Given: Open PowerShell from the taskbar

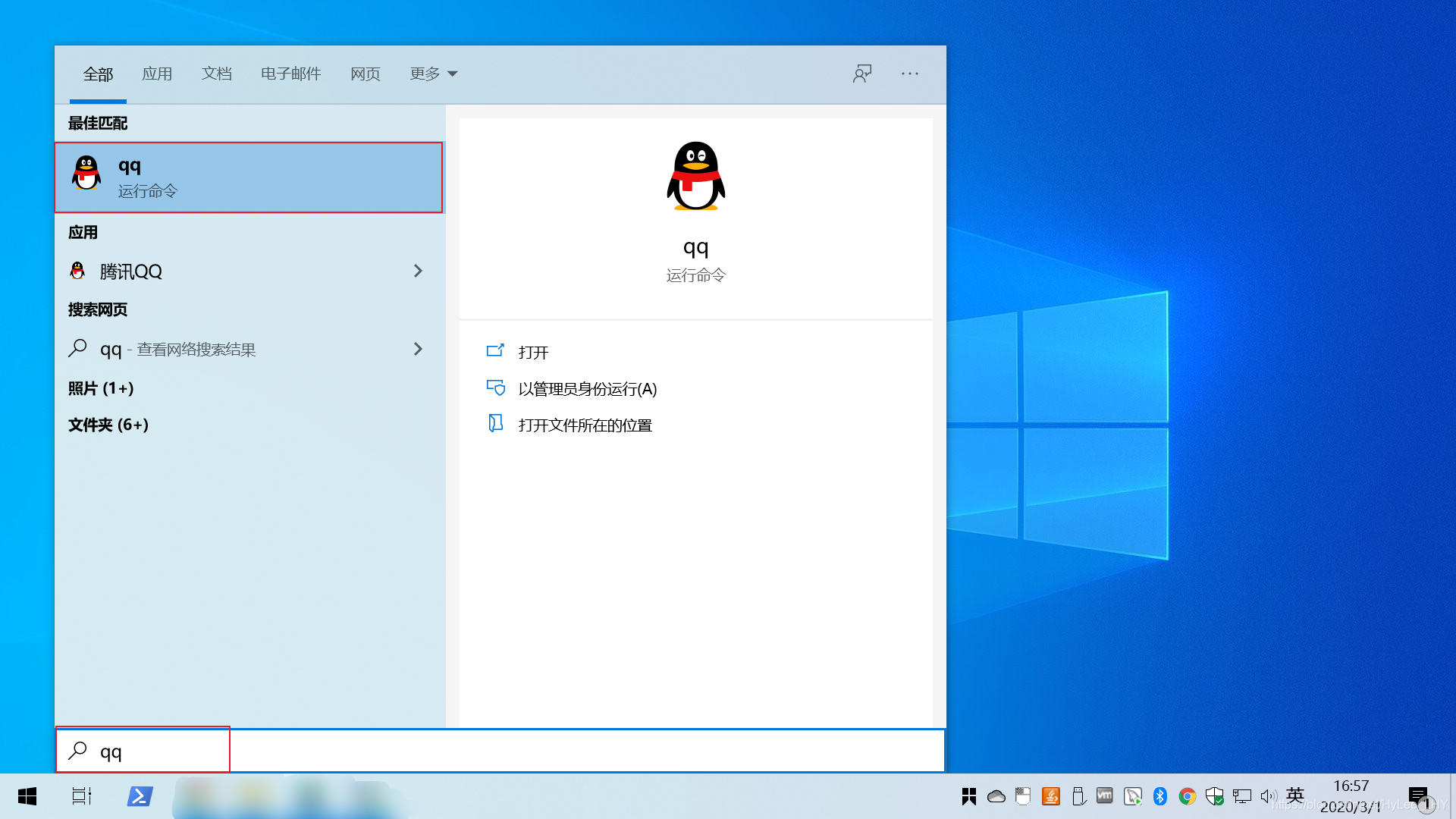Looking at the screenshot, I should coord(140,796).
